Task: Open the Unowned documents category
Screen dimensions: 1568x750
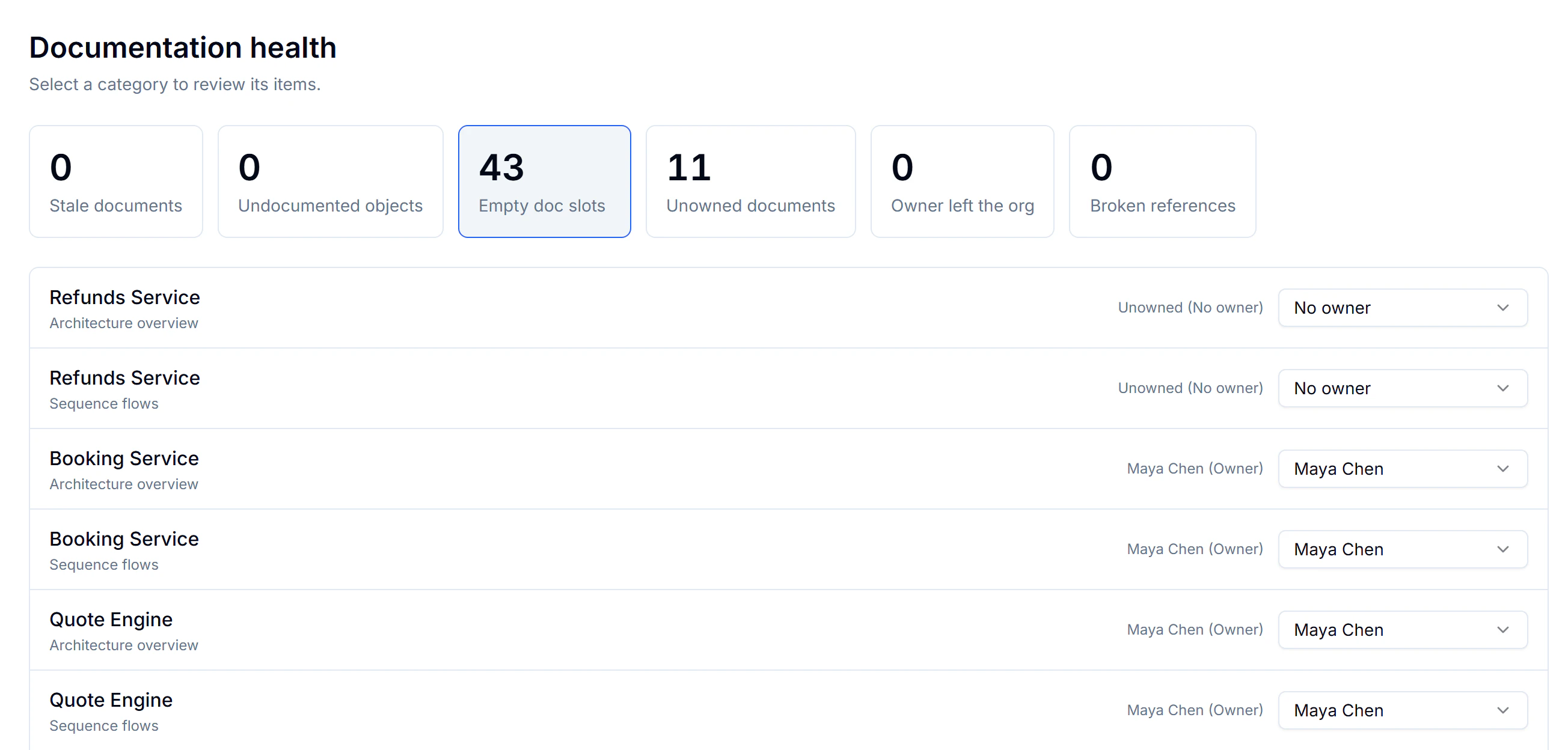Action: 750,181
